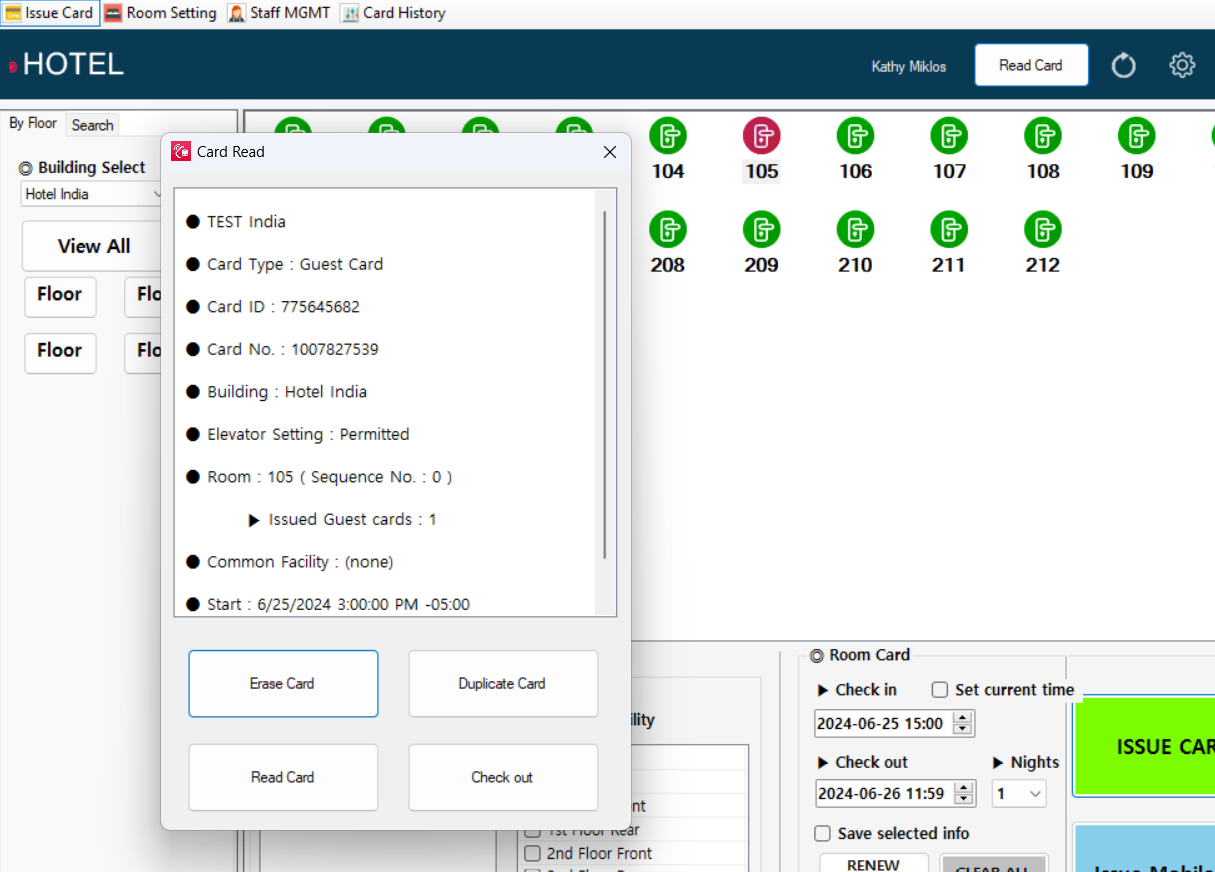This screenshot has height=872, width=1215.
Task: Click the CLEAR ALL button
Action: (x=994, y=864)
